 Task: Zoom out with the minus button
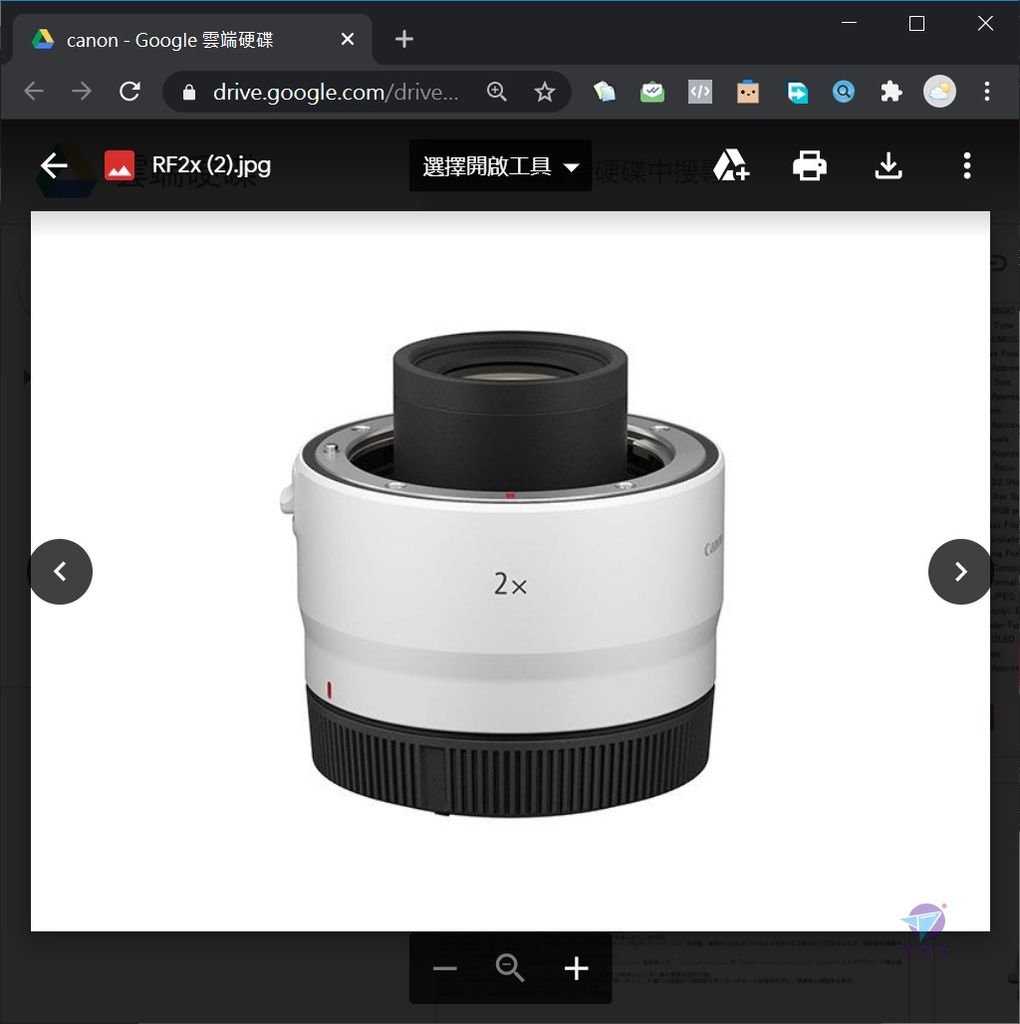(445, 968)
